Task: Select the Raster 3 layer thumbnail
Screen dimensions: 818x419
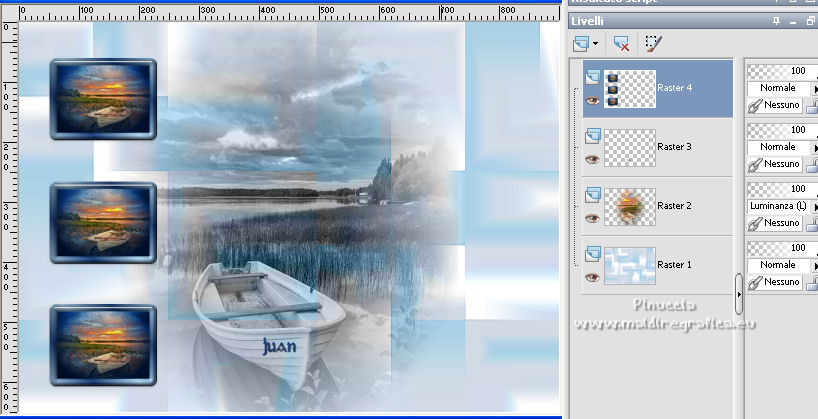Action: 630,148
